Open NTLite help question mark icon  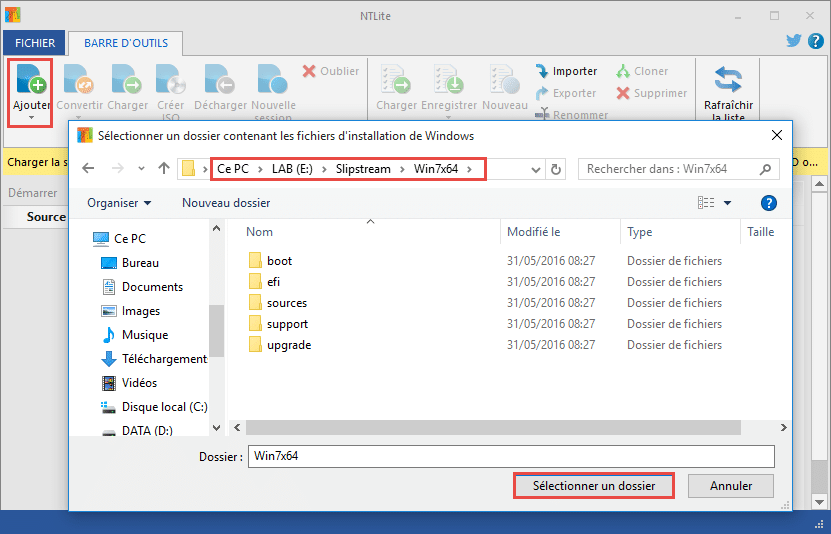[x=816, y=41]
